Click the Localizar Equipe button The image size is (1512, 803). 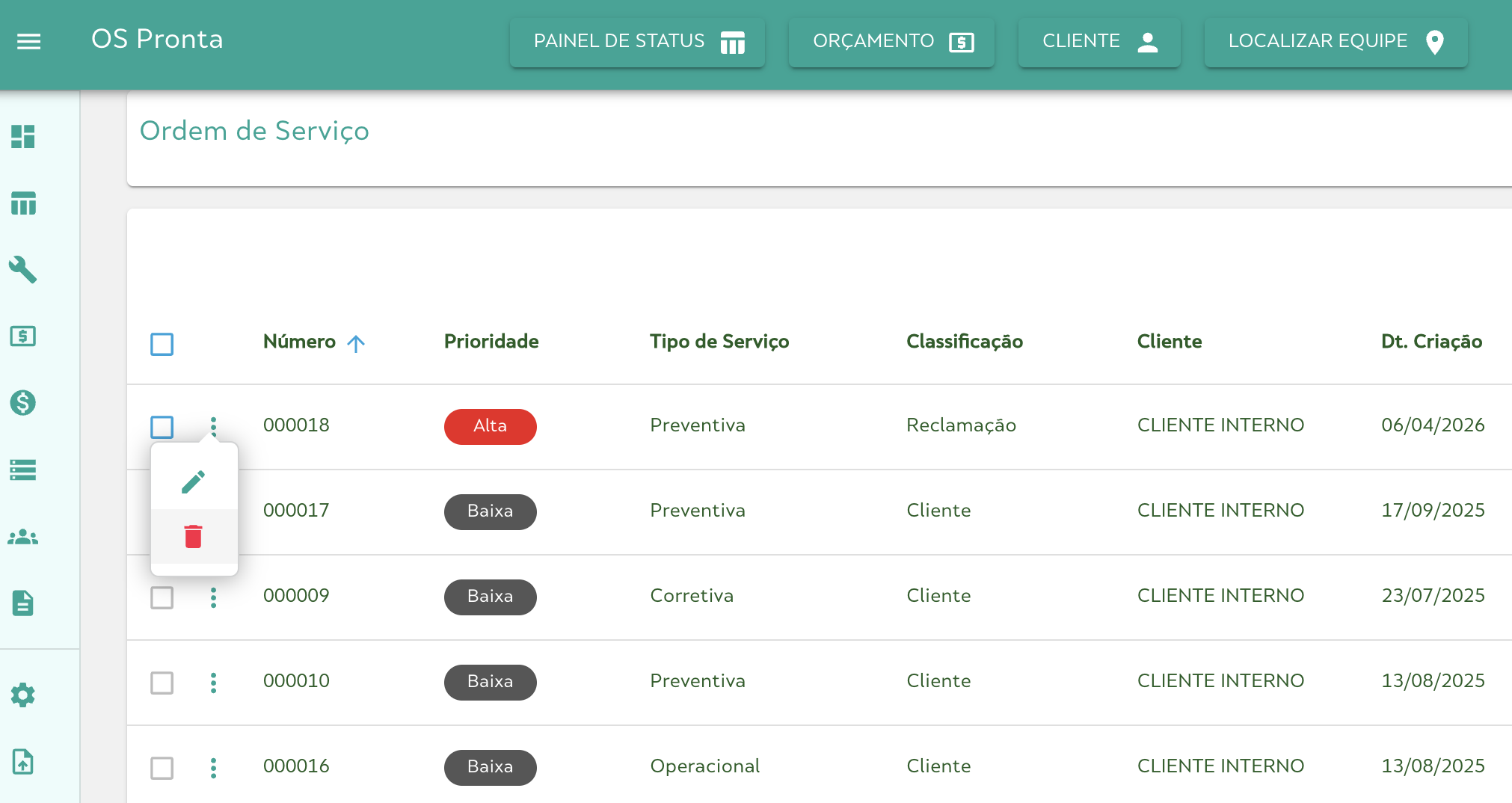coord(1336,42)
